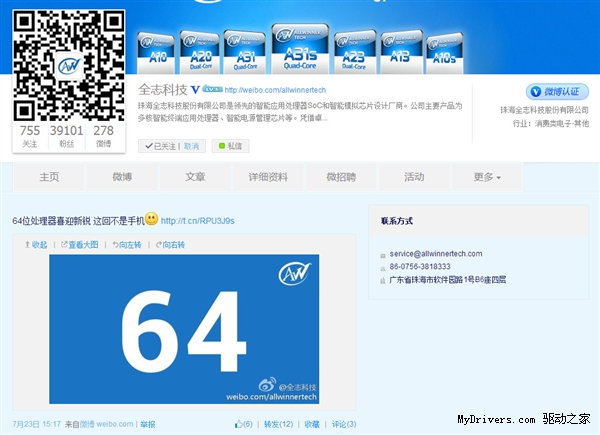Click the 755 关注 following count

coord(30,136)
